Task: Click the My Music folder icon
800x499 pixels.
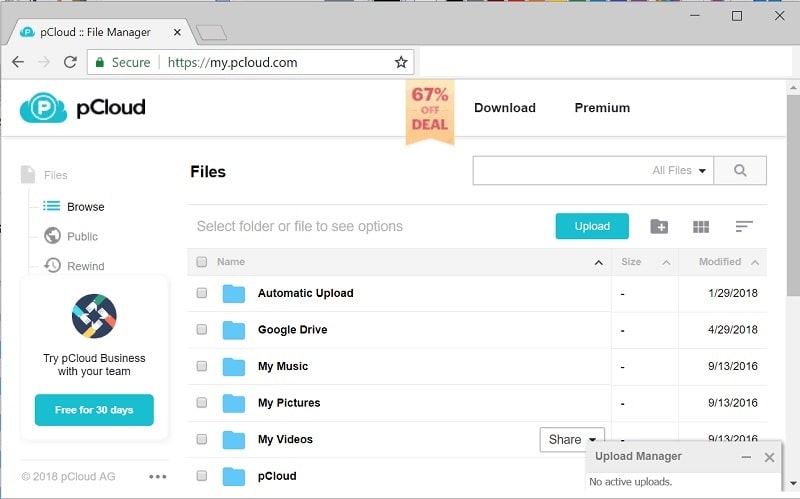Action: pyautogui.click(x=234, y=366)
